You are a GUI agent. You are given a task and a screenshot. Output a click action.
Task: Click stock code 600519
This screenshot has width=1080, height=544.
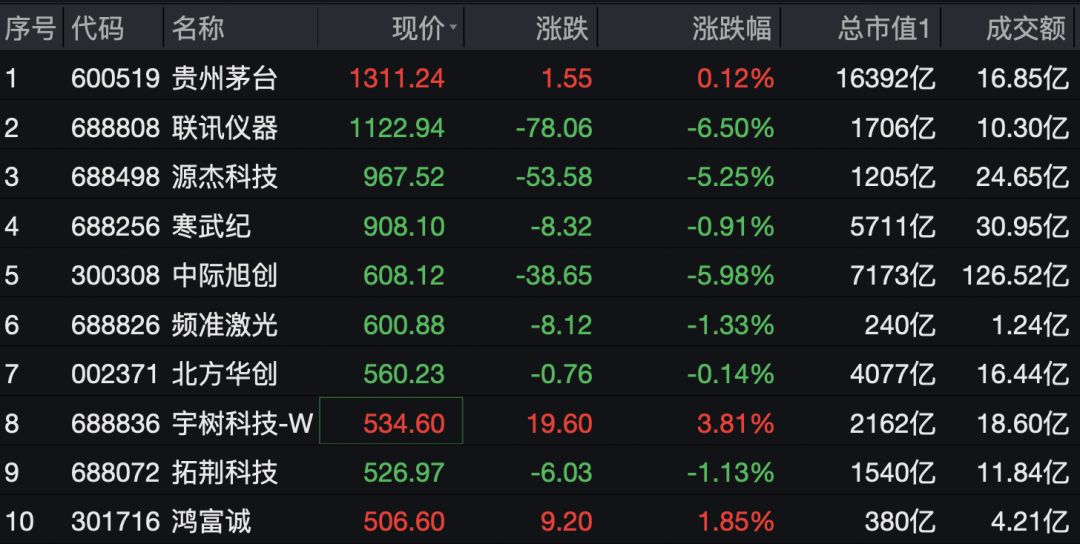click(x=115, y=79)
